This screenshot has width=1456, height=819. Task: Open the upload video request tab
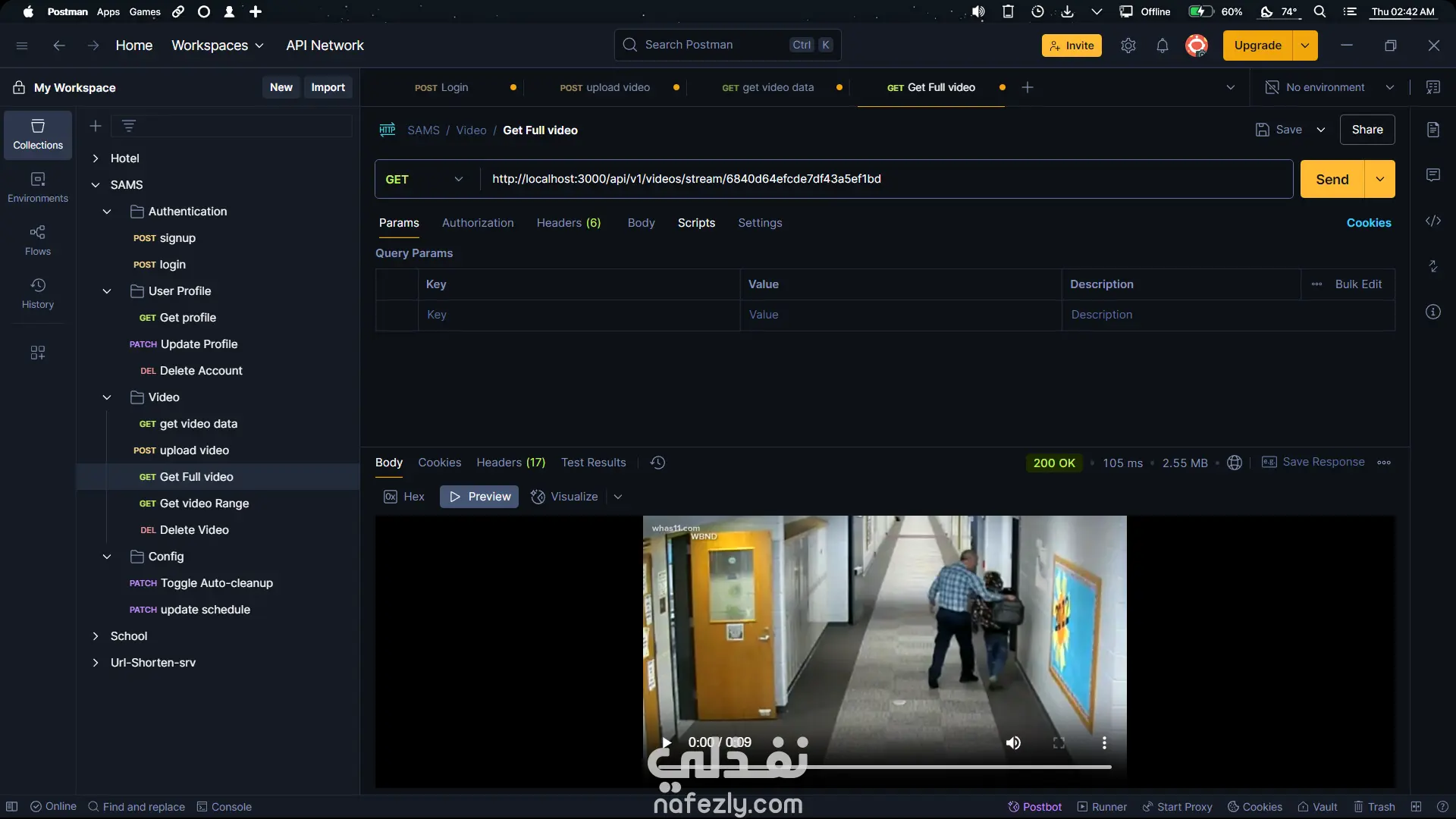coord(605,87)
